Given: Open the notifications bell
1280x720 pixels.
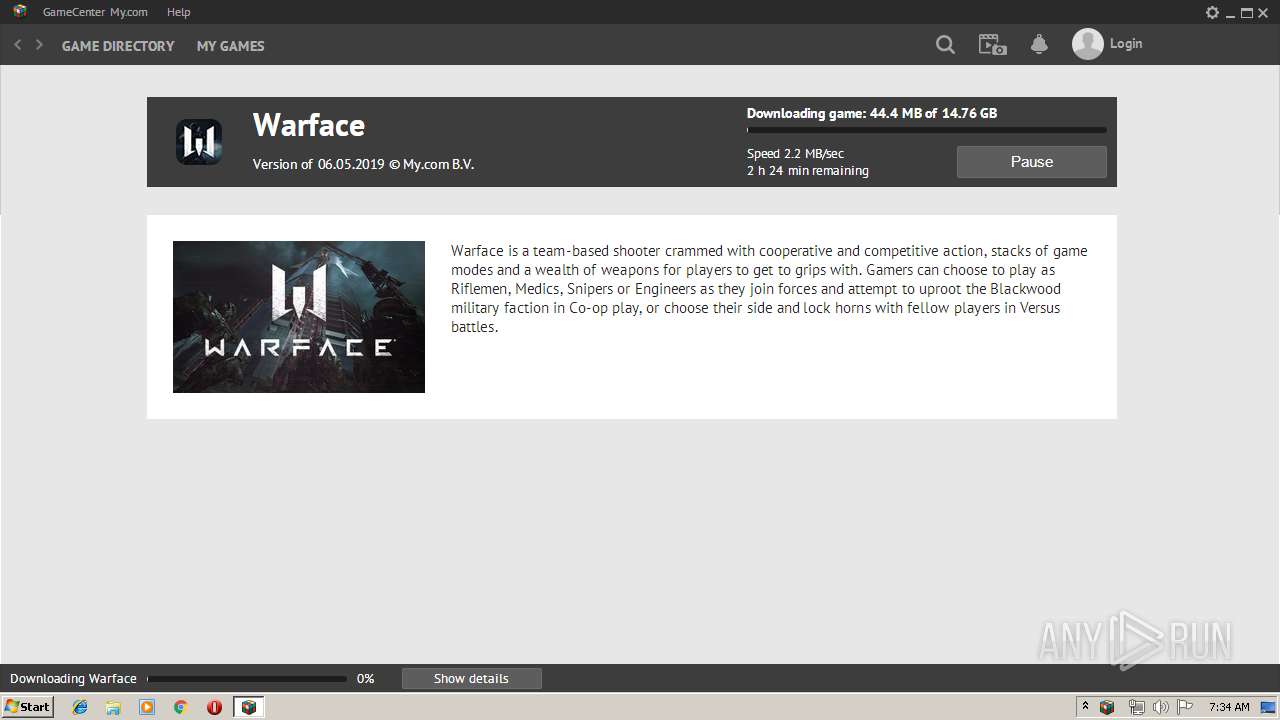Looking at the screenshot, I should click(1039, 45).
